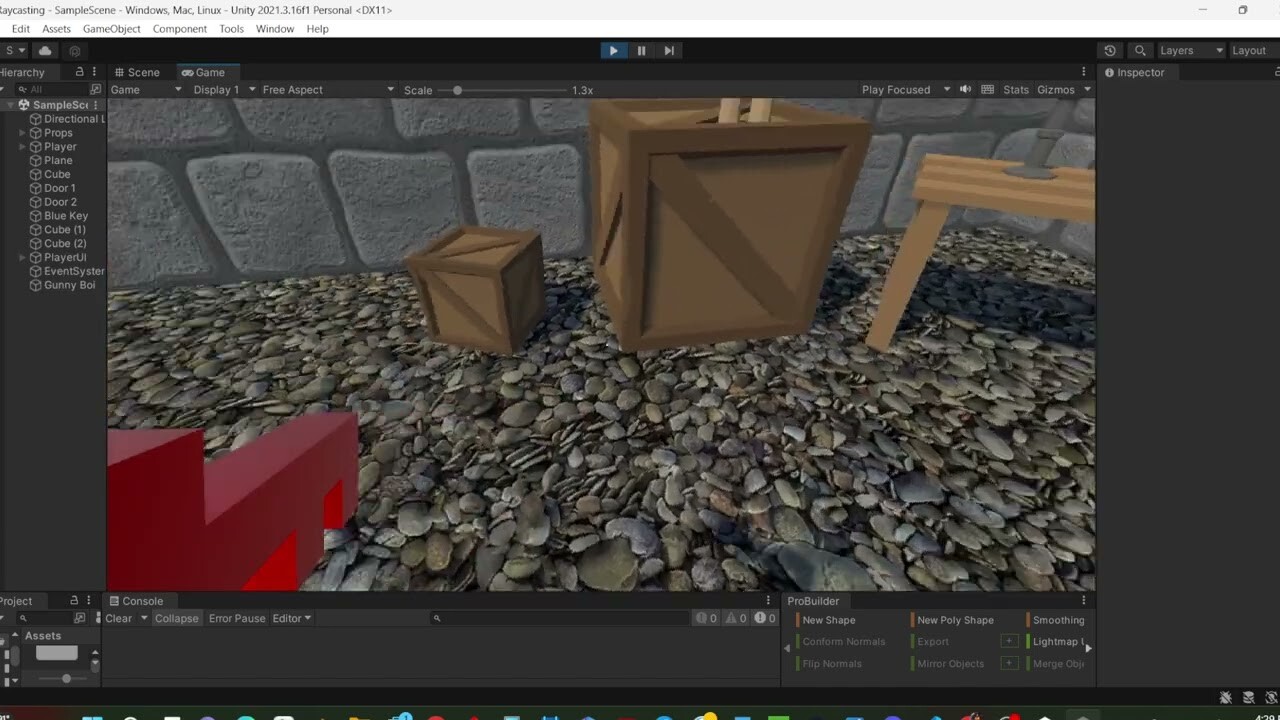Open the editor Search icon in the toolbar

(1140, 50)
